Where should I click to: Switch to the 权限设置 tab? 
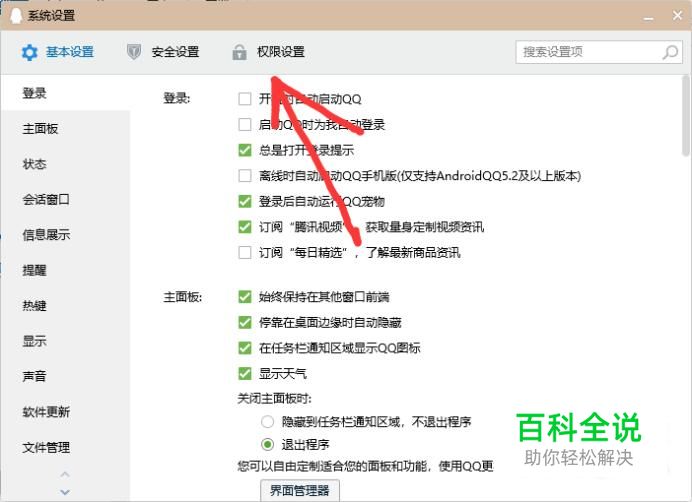point(268,52)
